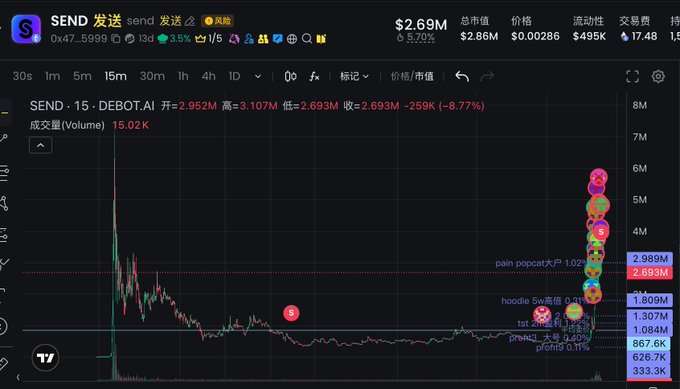Click the TradingView logo button
The height and width of the screenshot is (389, 680).
coord(46,358)
